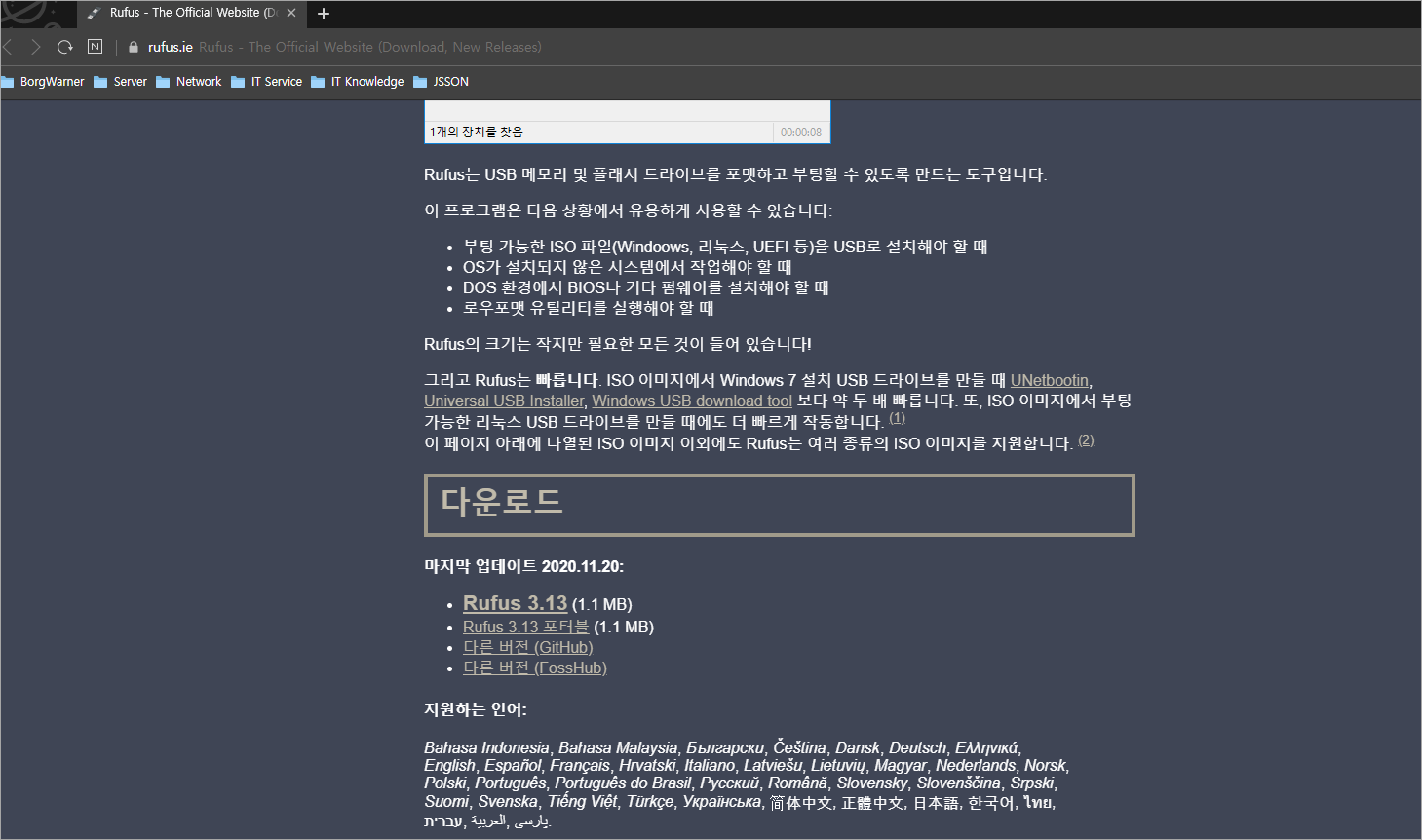Click the line starting OS가 설치되지 않은

(627, 267)
